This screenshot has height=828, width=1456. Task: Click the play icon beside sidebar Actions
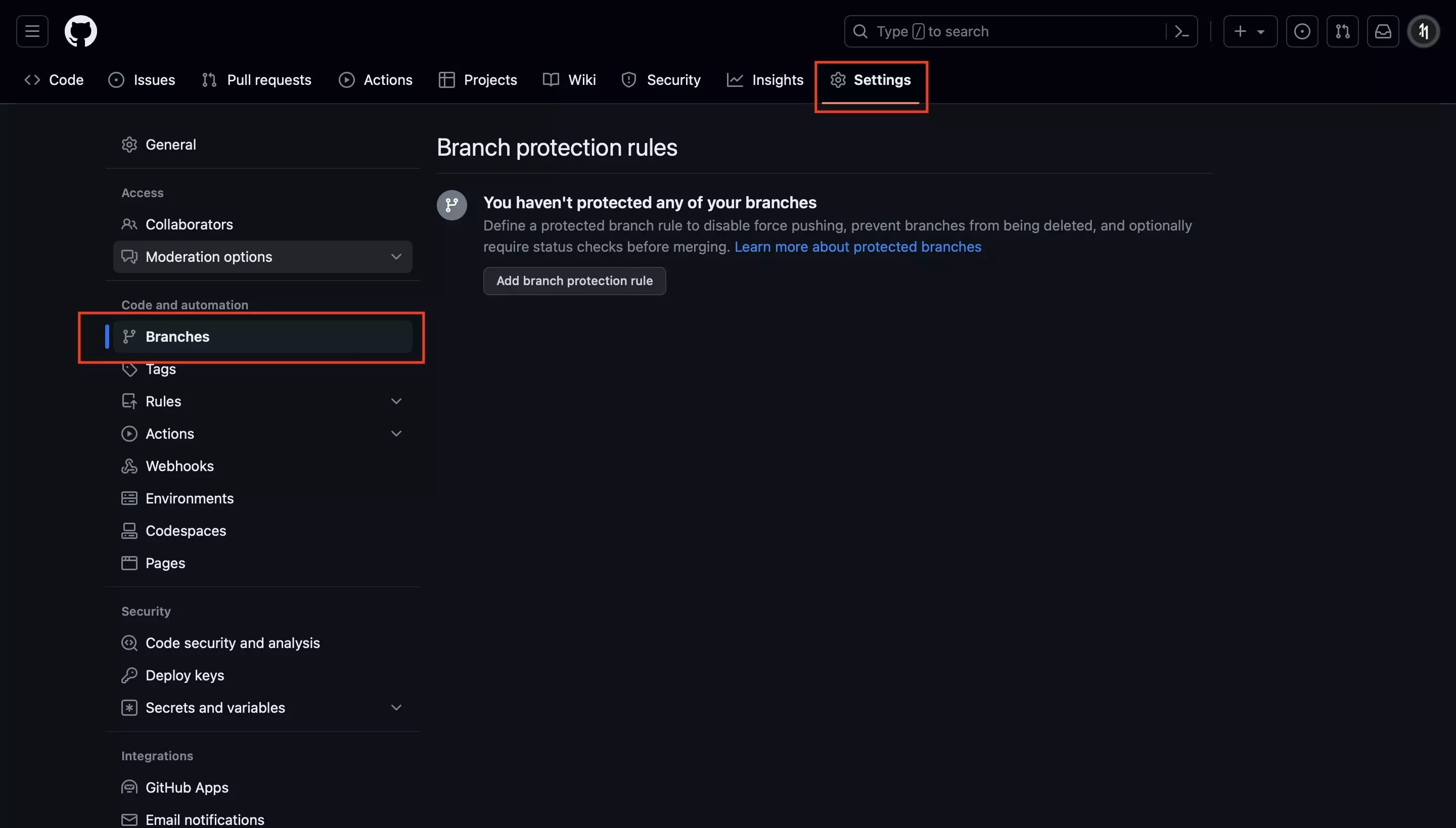[x=129, y=434]
